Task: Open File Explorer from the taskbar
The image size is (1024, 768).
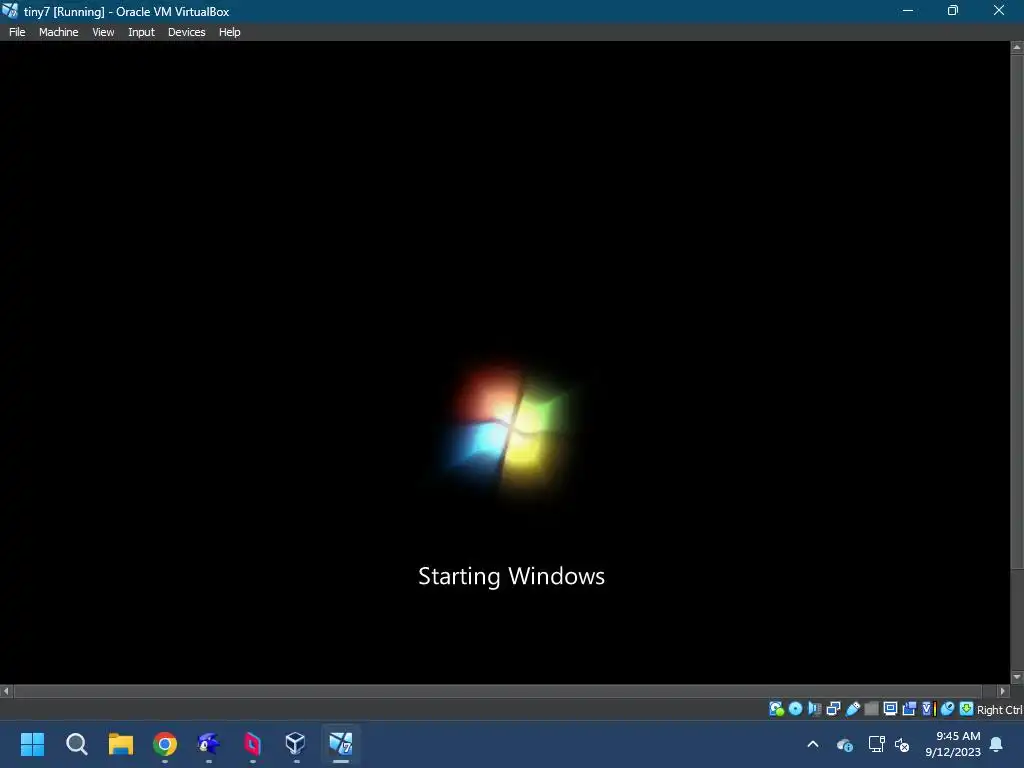Action: coord(121,744)
